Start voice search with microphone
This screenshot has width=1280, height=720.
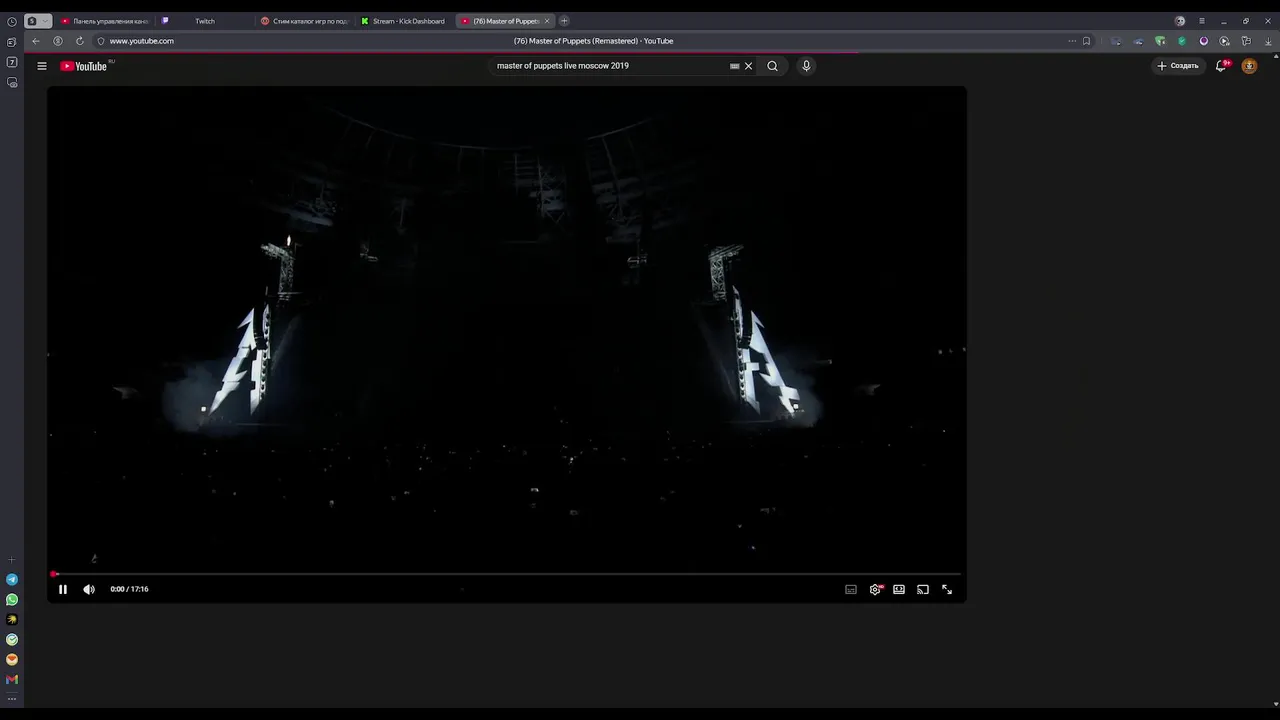[806, 66]
